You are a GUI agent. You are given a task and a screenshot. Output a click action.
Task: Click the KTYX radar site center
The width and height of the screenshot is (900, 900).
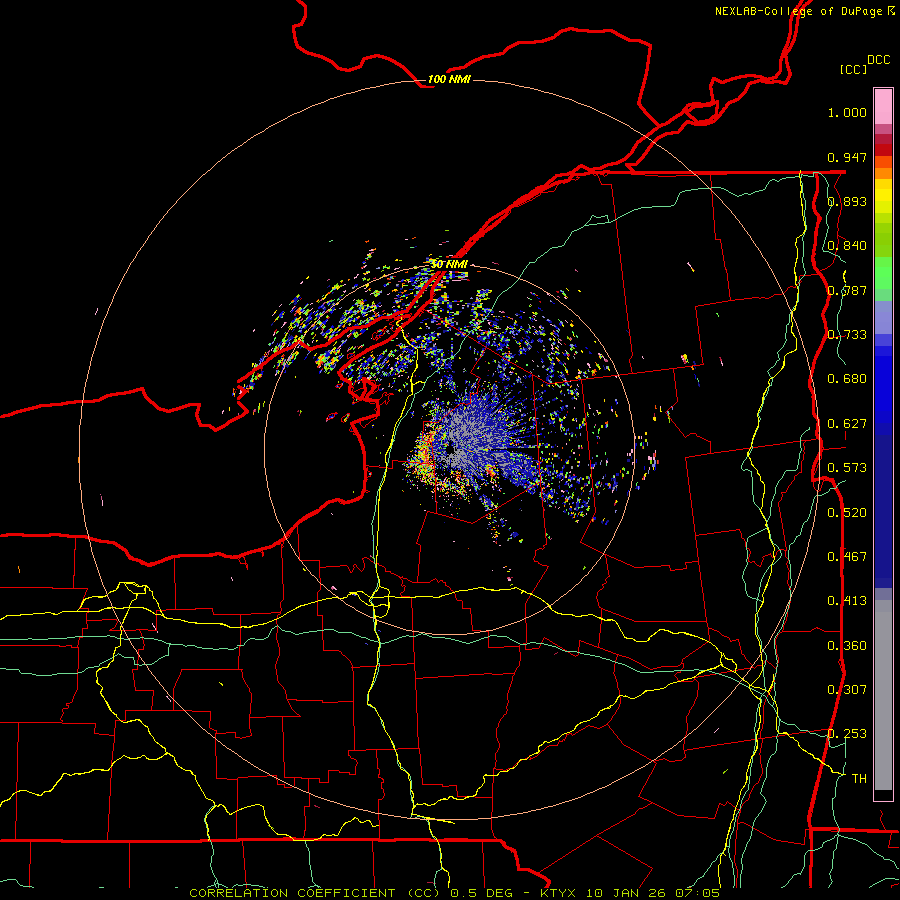click(x=451, y=451)
